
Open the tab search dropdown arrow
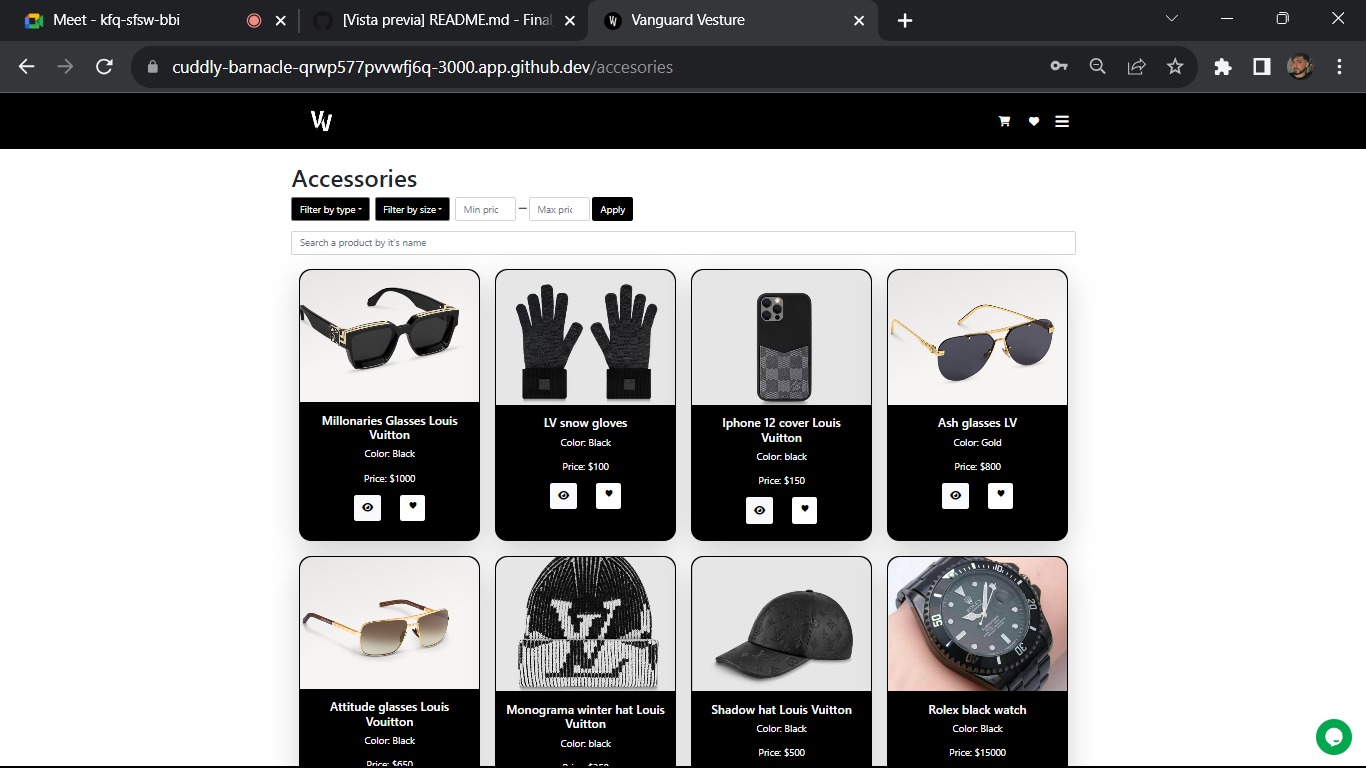click(x=1172, y=18)
